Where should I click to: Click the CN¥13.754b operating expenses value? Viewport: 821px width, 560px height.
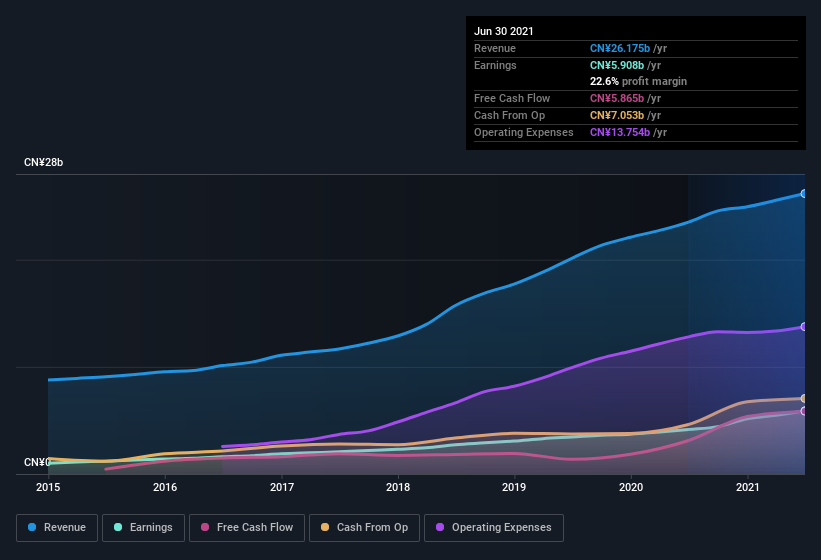(620, 132)
